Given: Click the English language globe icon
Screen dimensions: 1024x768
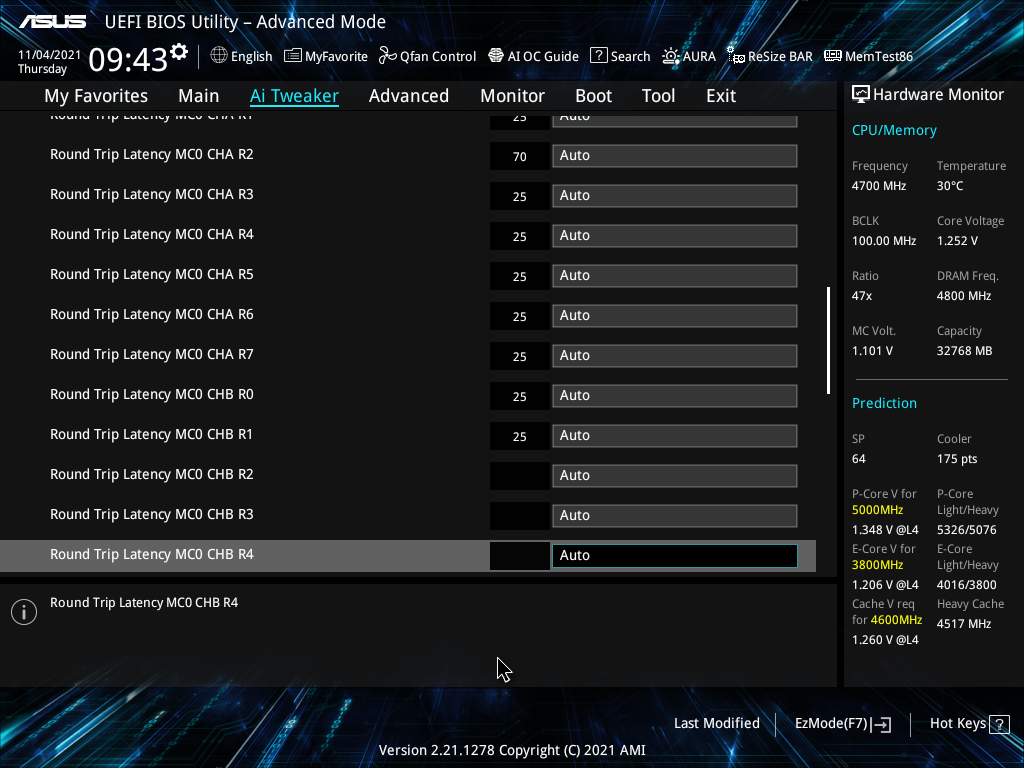Looking at the screenshot, I should pos(219,56).
